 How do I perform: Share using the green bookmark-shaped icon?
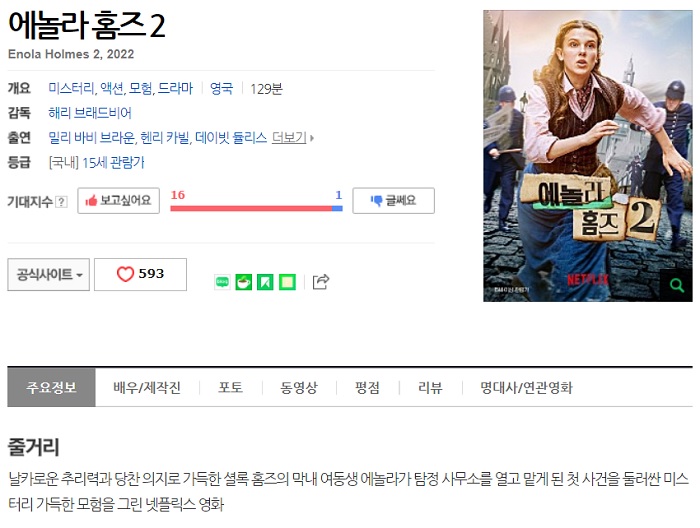click(x=265, y=282)
